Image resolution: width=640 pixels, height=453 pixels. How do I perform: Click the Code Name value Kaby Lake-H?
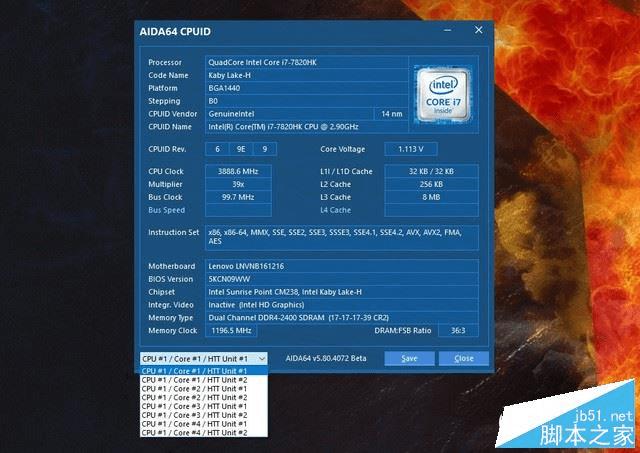point(307,75)
